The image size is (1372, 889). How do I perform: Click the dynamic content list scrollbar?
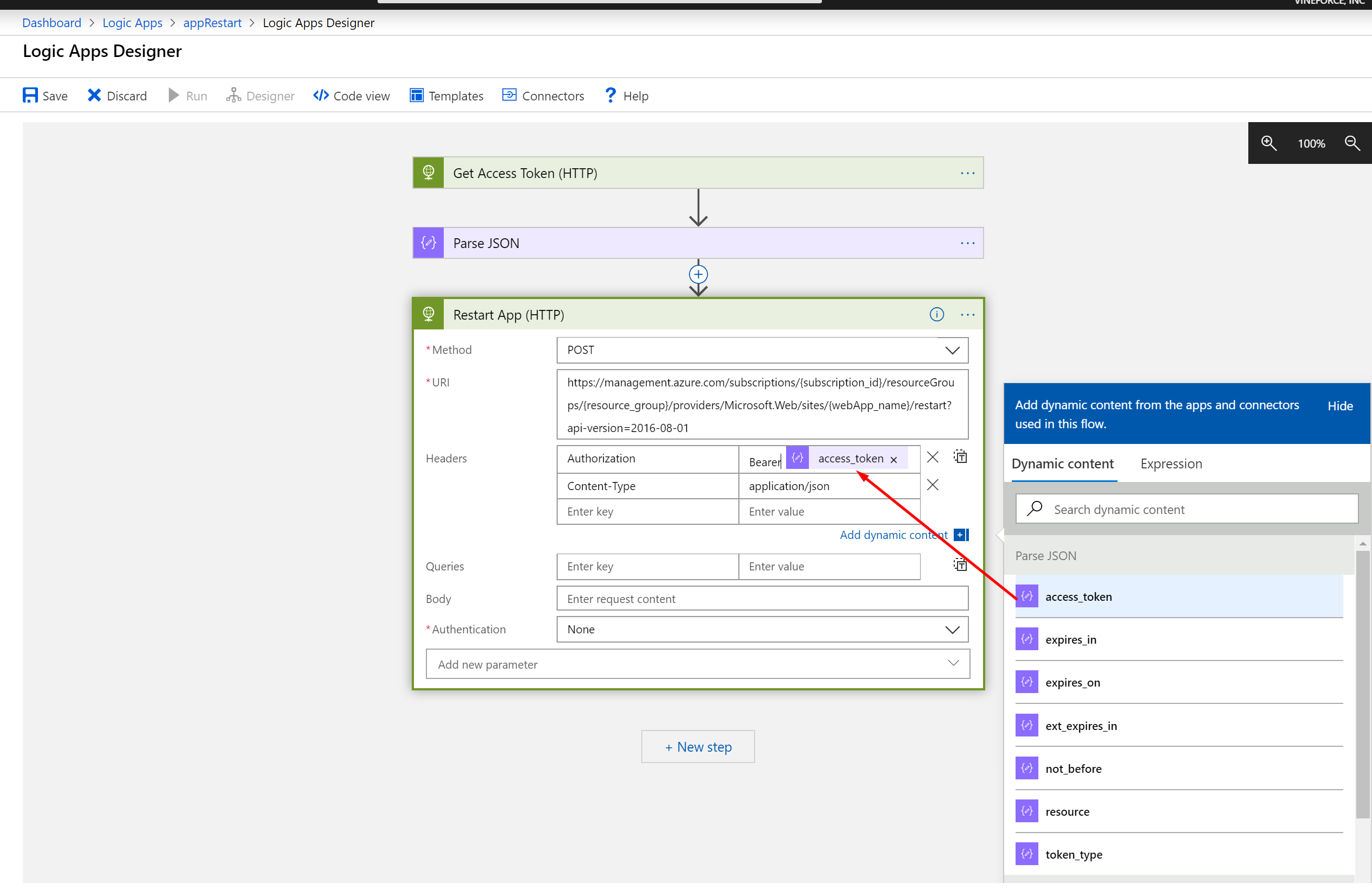[1362, 684]
